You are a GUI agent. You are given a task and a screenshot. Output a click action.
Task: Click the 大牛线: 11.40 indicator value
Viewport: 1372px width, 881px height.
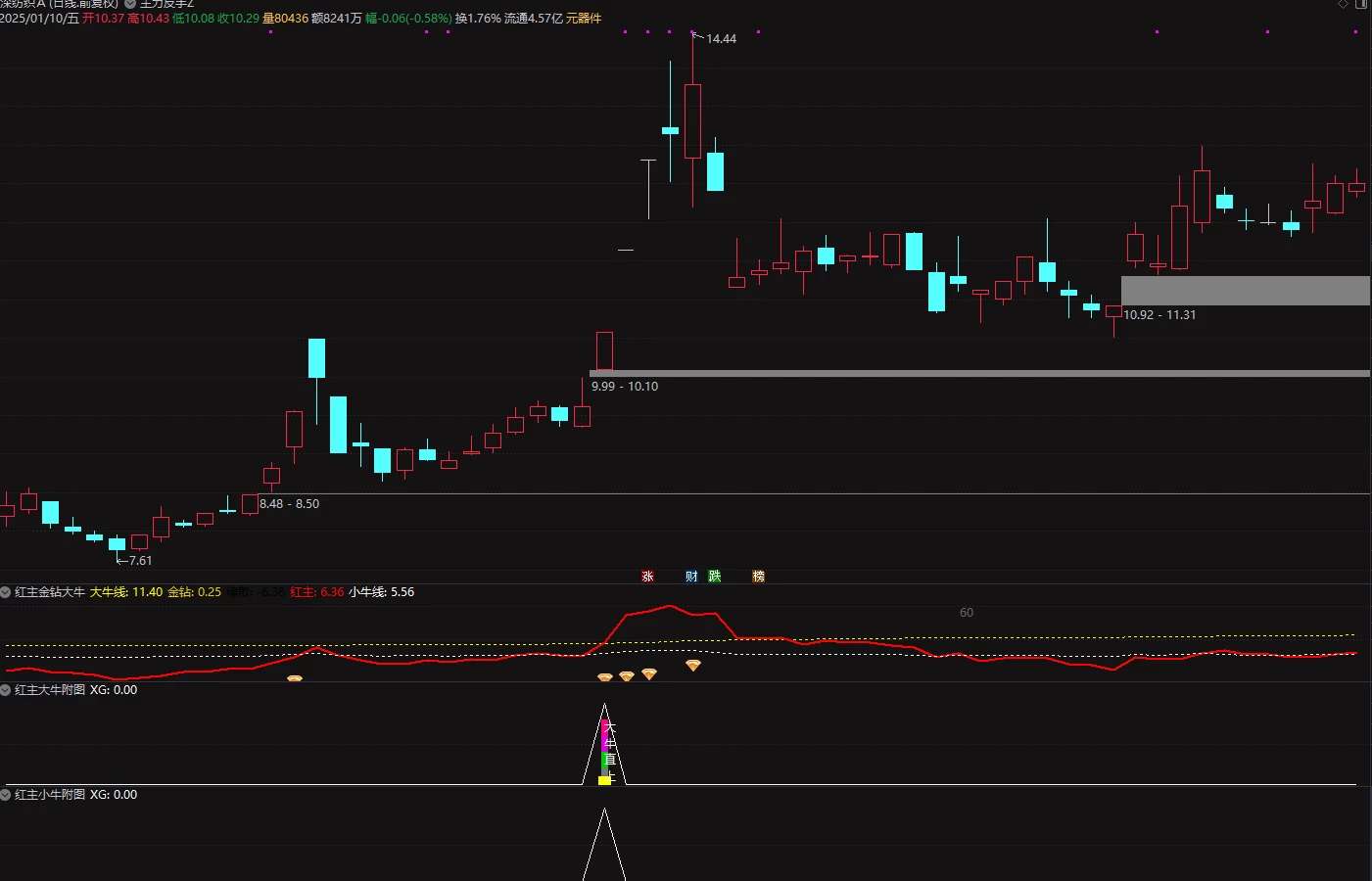pos(126,592)
